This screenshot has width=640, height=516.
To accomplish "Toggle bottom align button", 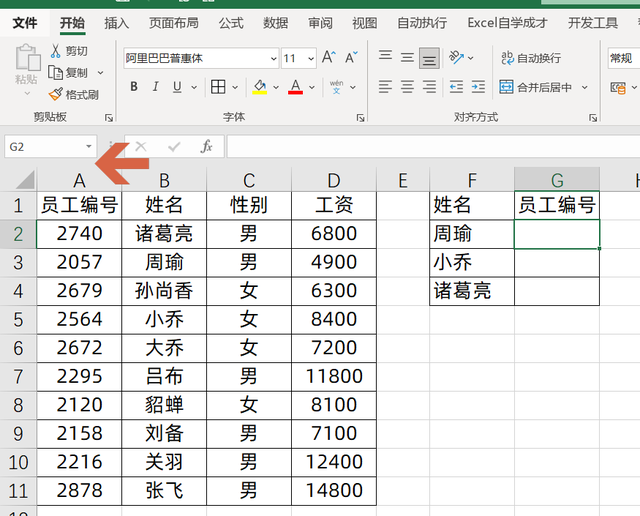I will click(429, 58).
